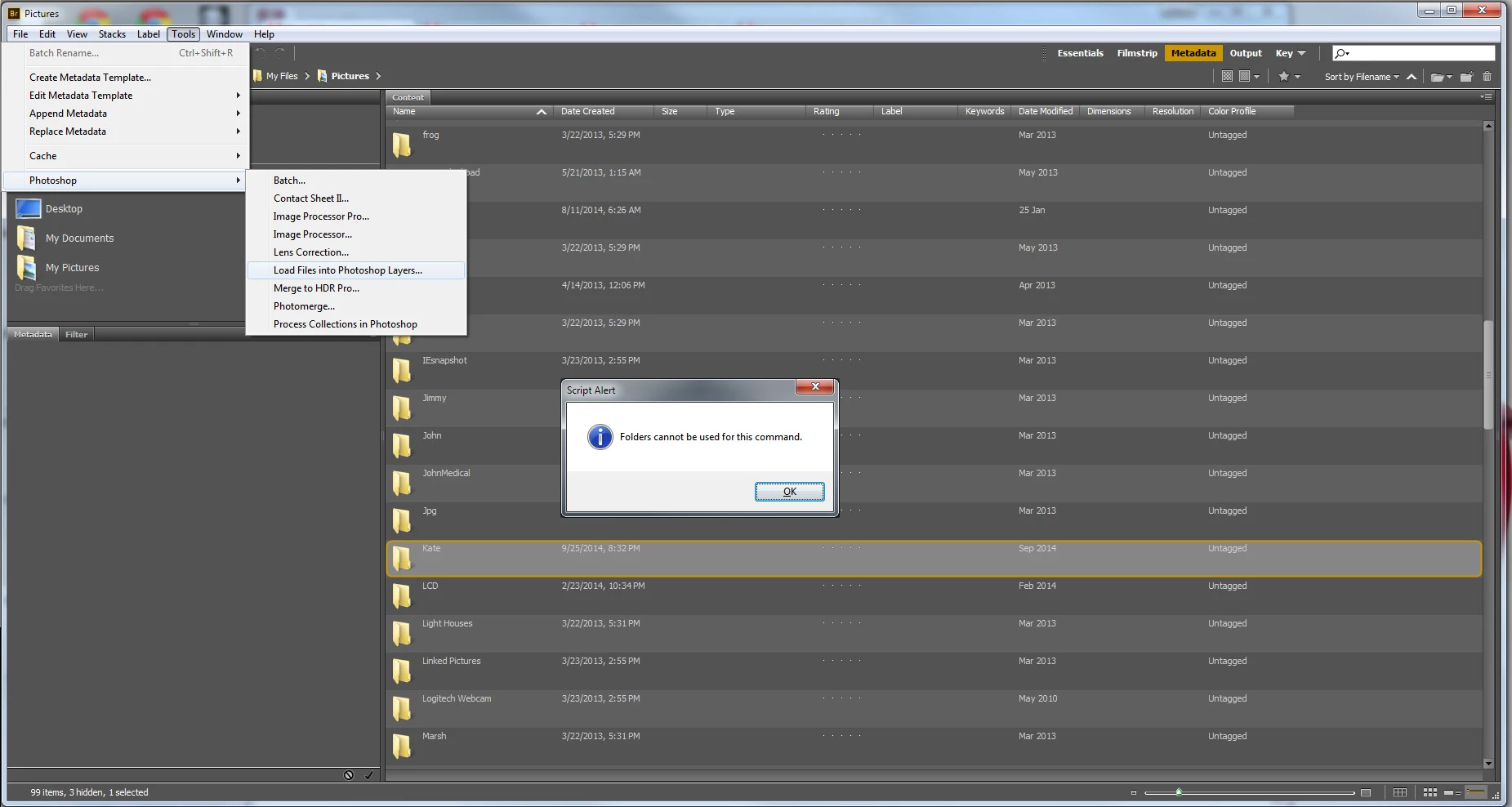
Task: Click the smaller thumbnail size icon
Action: [1133, 792]
